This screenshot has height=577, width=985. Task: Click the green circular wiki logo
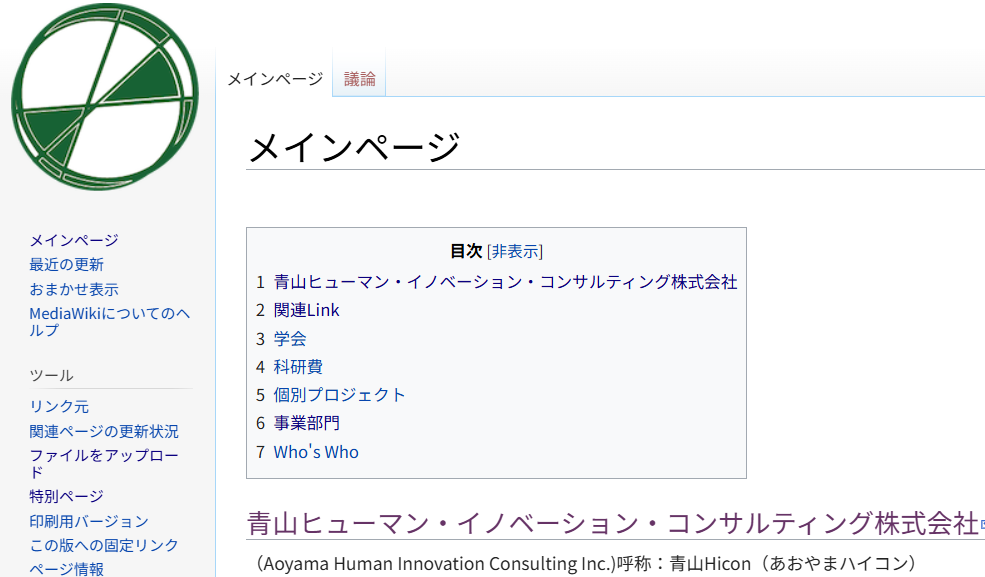105,97
